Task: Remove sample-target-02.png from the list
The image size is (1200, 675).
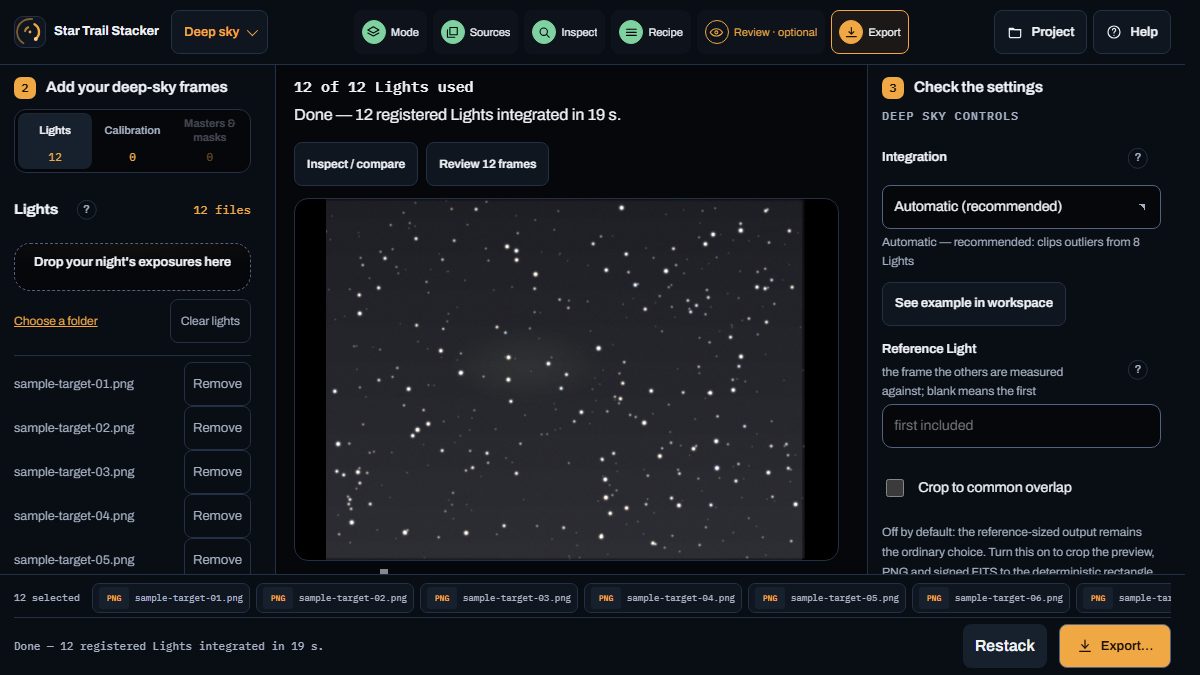Action: pos(217,428)
